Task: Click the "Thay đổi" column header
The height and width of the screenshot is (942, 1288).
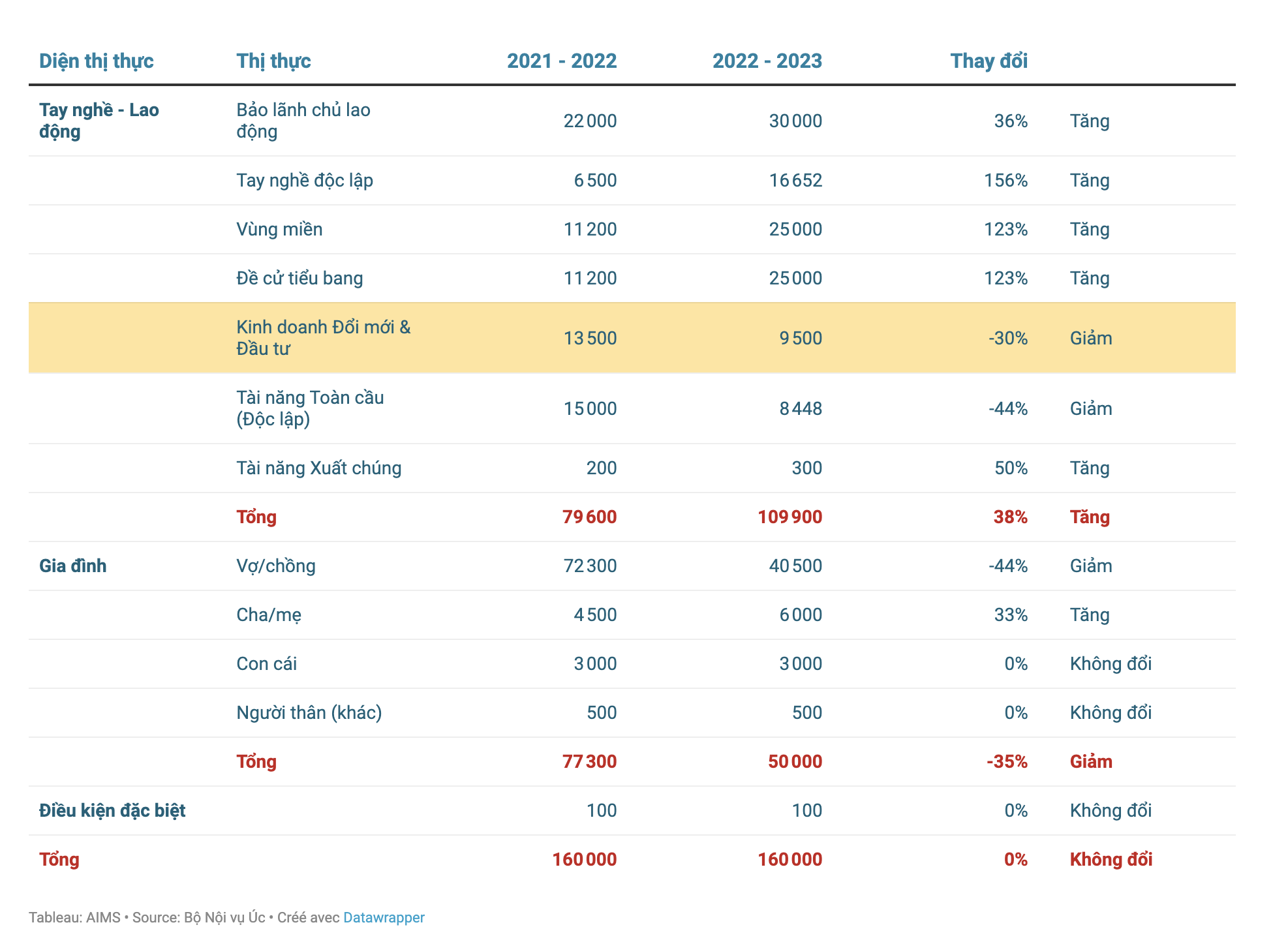Action: click(x=989, y=61)
